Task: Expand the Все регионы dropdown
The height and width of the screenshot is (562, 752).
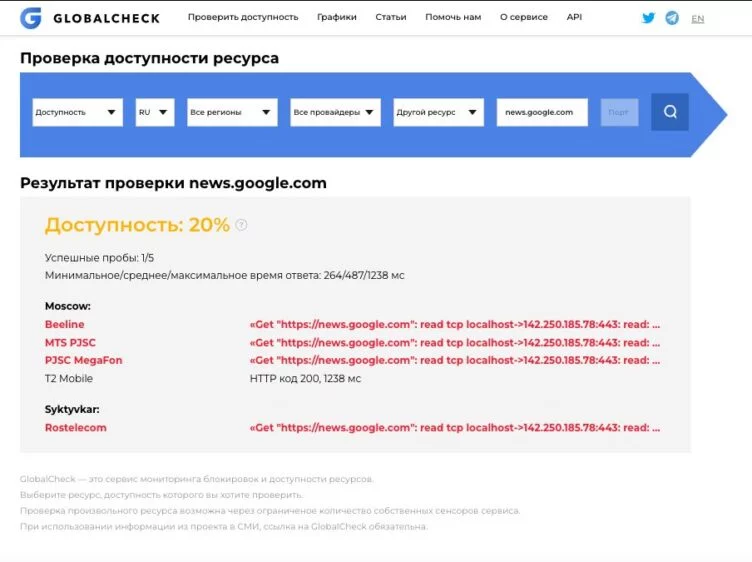Action: [x=232, y=112]
